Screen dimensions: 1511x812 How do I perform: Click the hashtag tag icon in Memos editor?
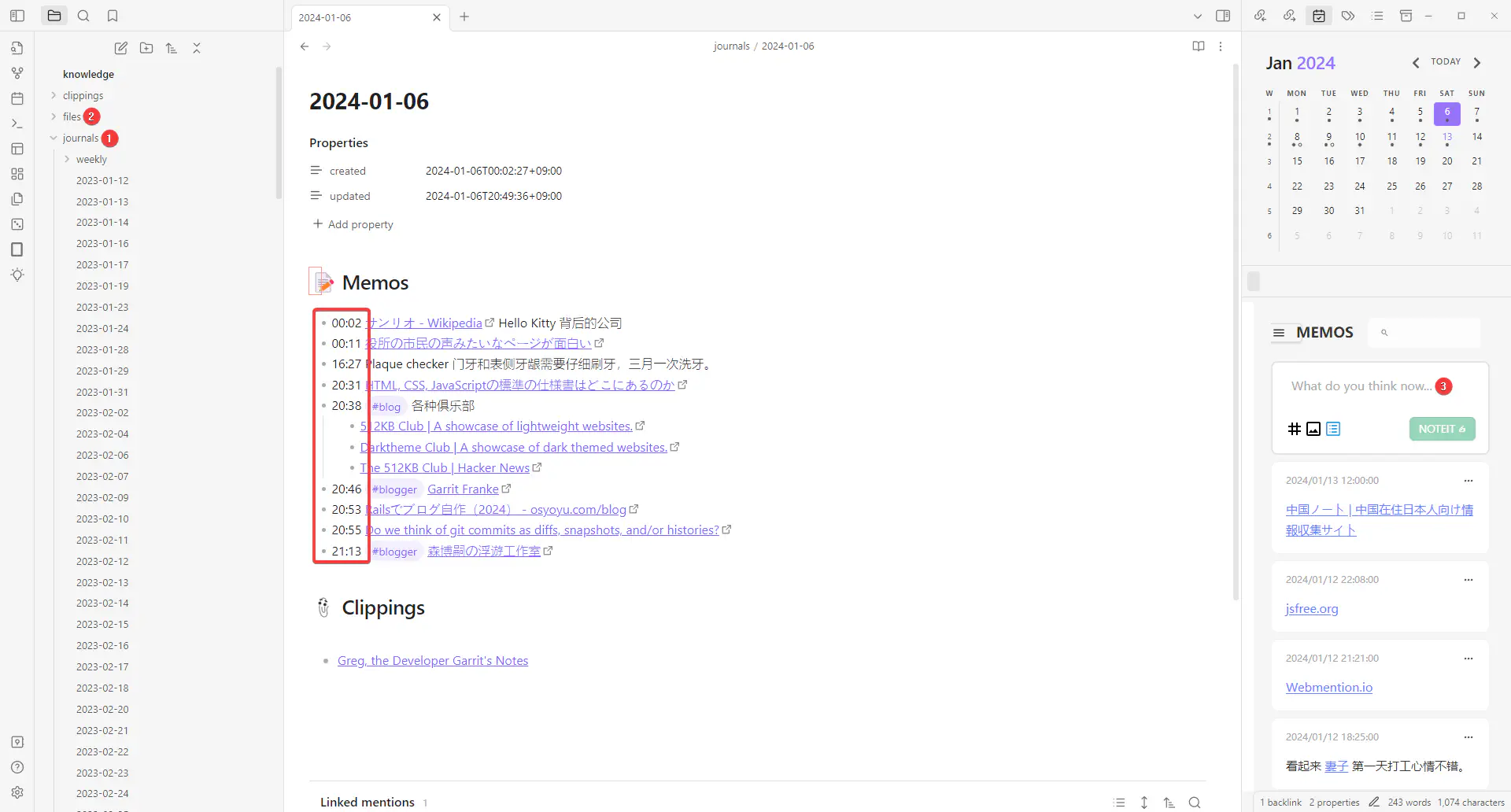[1294, 429]
